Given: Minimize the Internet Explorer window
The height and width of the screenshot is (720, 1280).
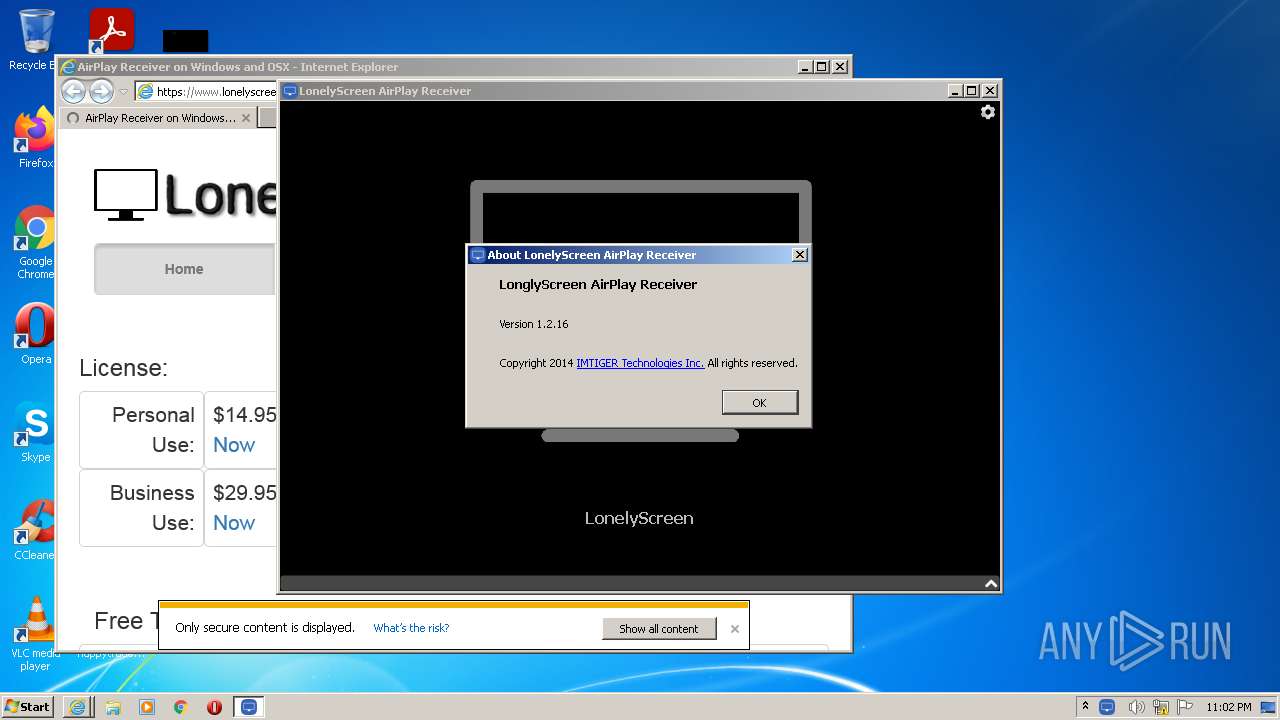Looking at the screenshot, I should click(x=805, y=67).
